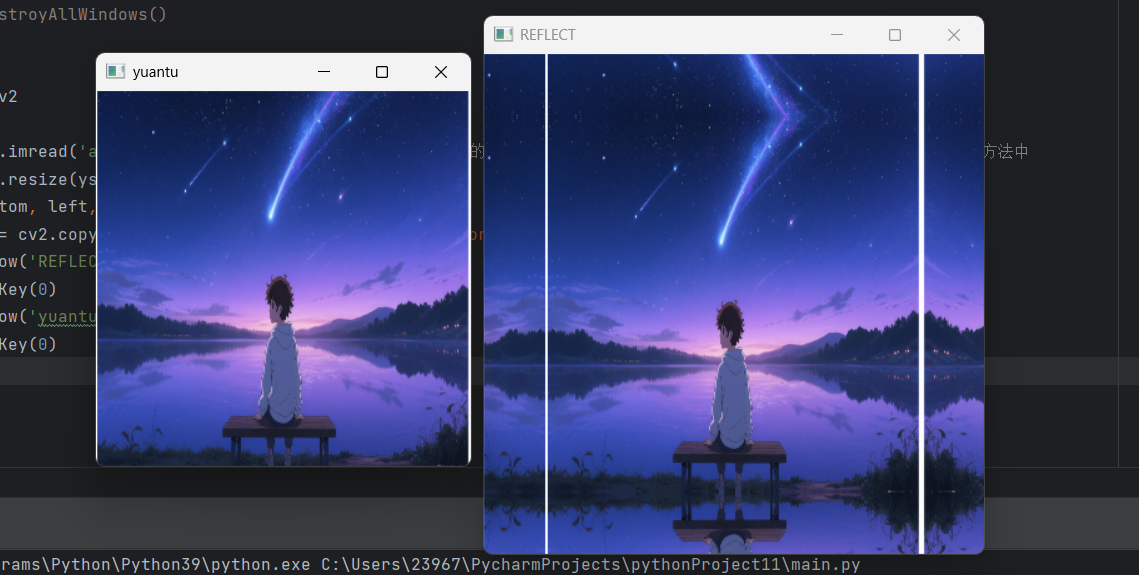This screenshot has height=575, width=1139.
Task: Click the '= cv2.copy' code line
Action: coord(48,235)
